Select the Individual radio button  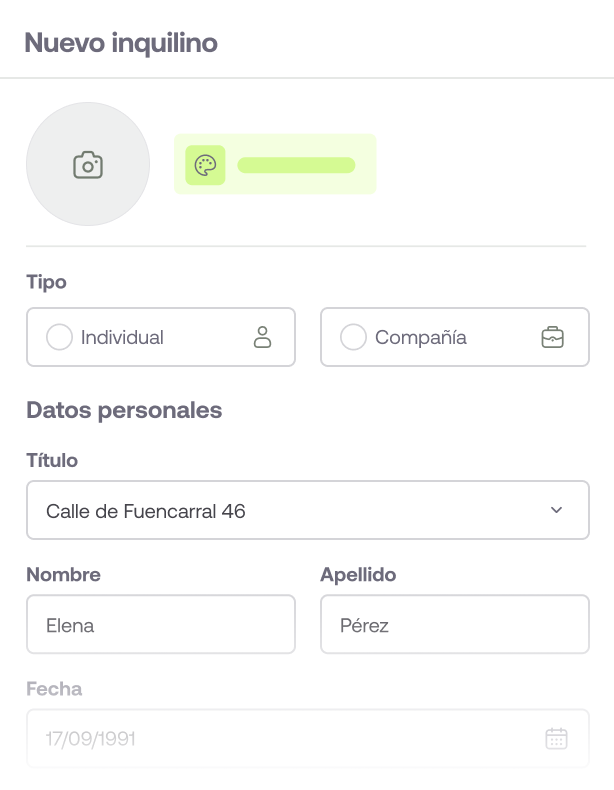tap(59, 337)
